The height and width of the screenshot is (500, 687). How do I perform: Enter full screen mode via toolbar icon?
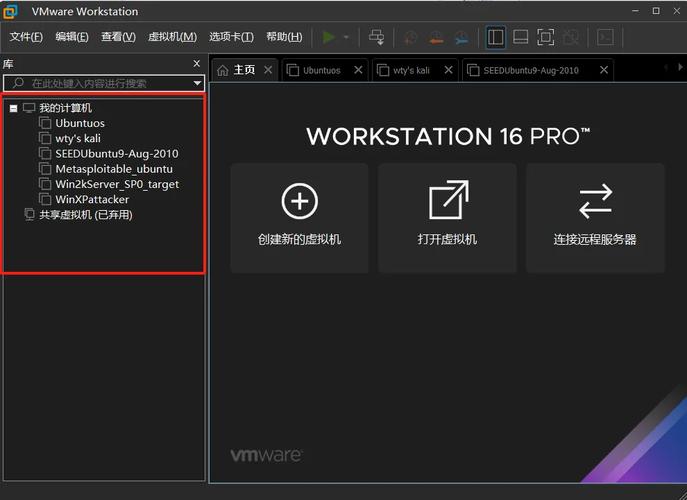pyautogui.click(x=545, y=37)
